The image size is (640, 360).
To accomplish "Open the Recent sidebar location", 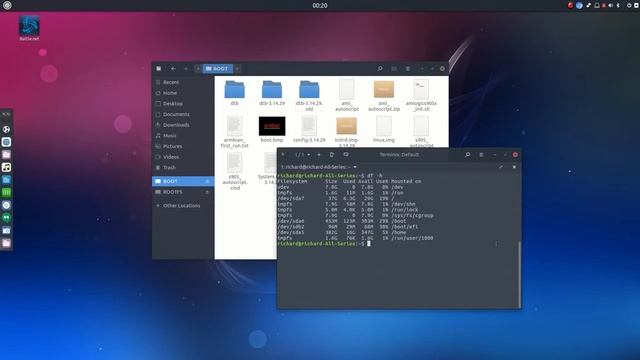I will (x=183, y=82).
